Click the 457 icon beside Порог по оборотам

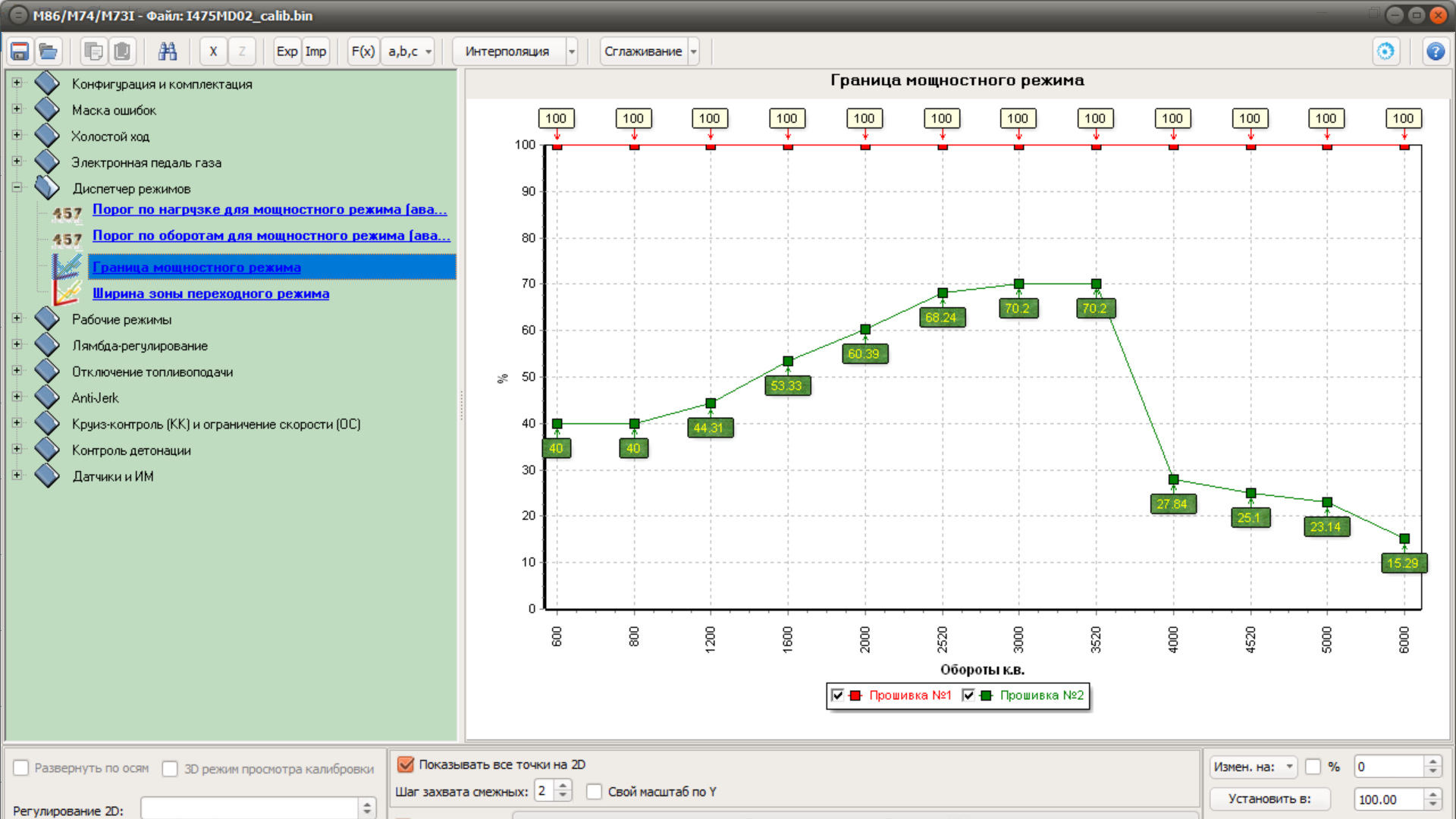coord(67,240)
